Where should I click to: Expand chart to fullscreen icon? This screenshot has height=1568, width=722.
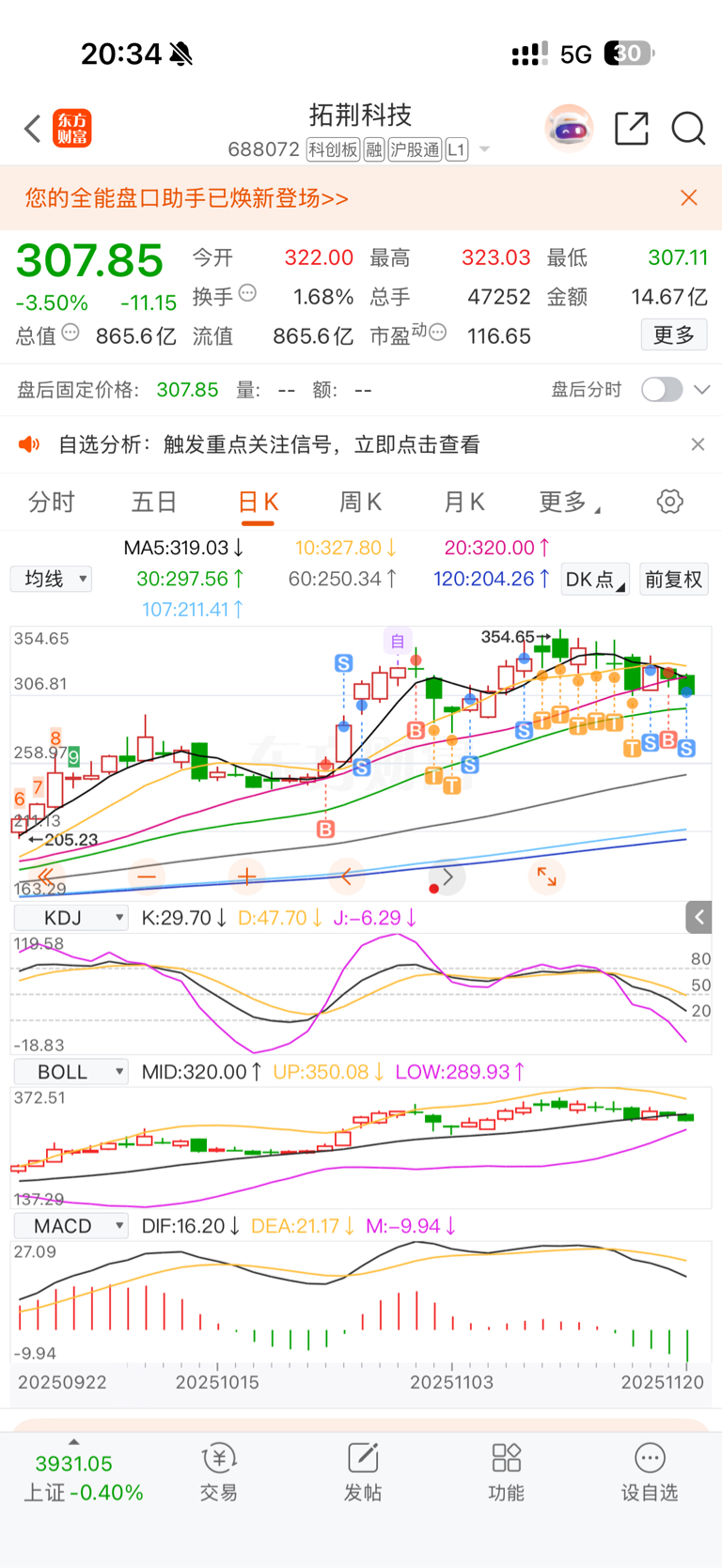click(547, 877)
